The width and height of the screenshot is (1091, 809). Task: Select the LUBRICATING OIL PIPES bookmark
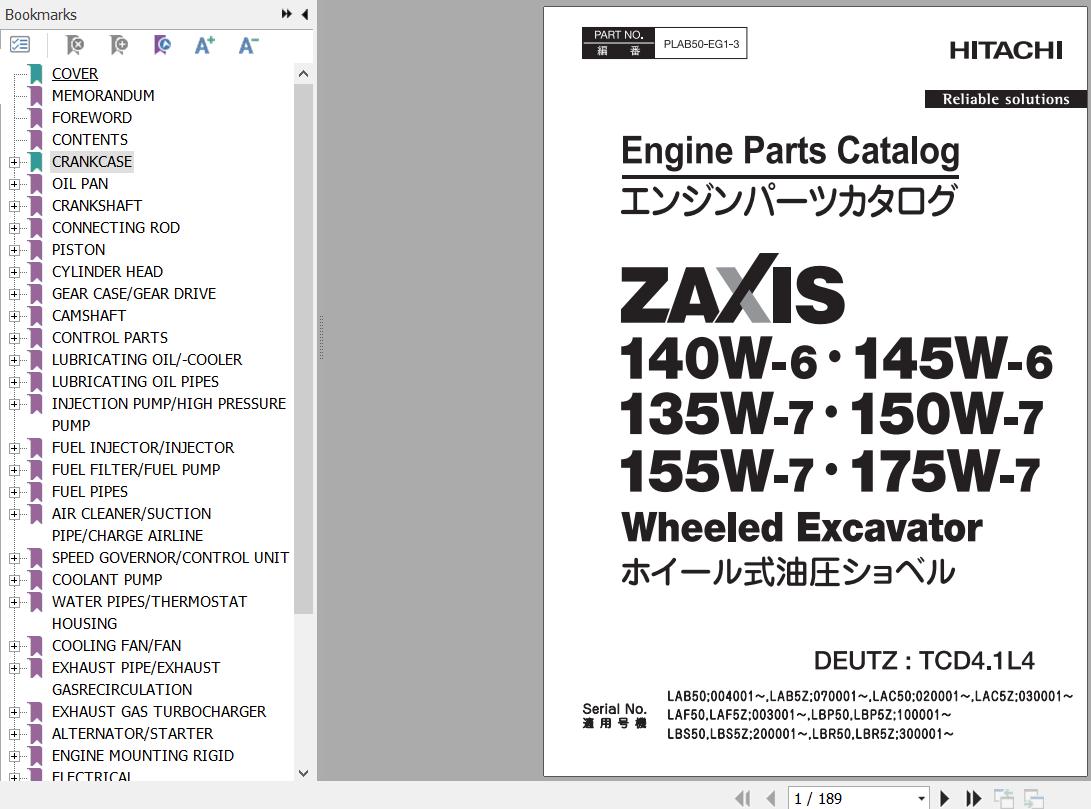click(x=135, y=382)
